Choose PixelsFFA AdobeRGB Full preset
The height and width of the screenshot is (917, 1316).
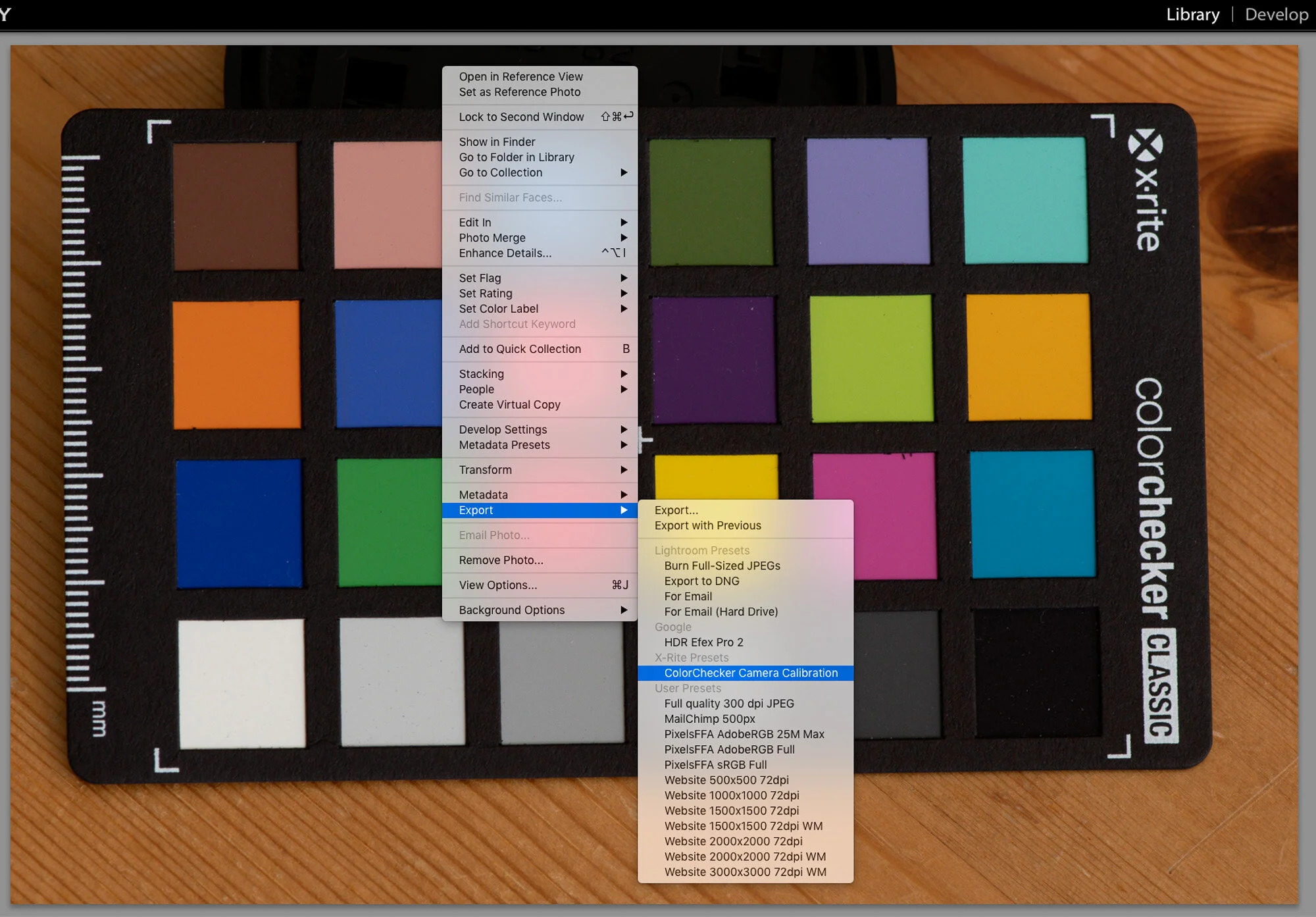coord(746,750)
